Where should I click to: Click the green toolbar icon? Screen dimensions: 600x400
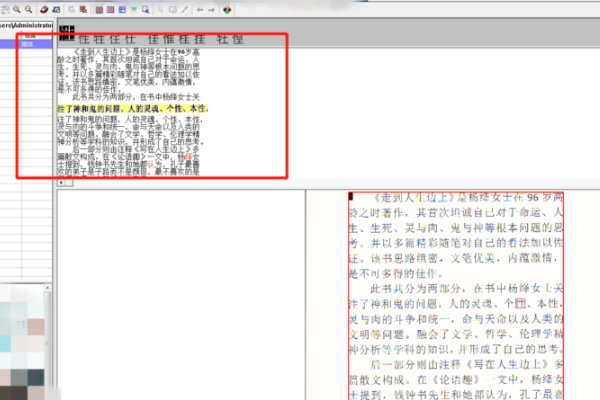(134, 10)
